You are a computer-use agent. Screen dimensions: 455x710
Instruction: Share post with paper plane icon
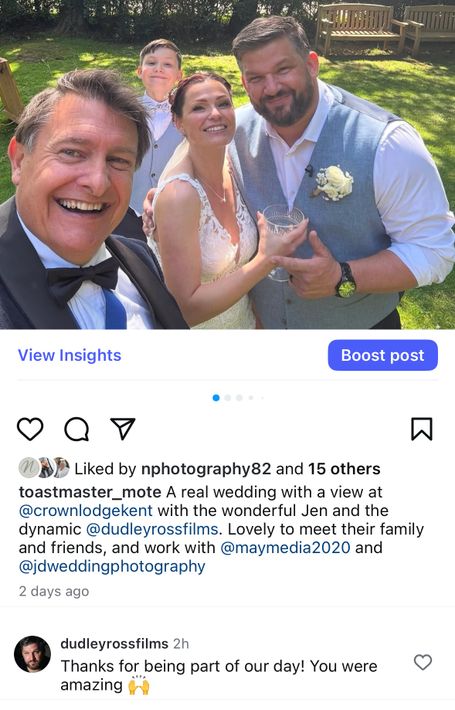pos(123,428)
